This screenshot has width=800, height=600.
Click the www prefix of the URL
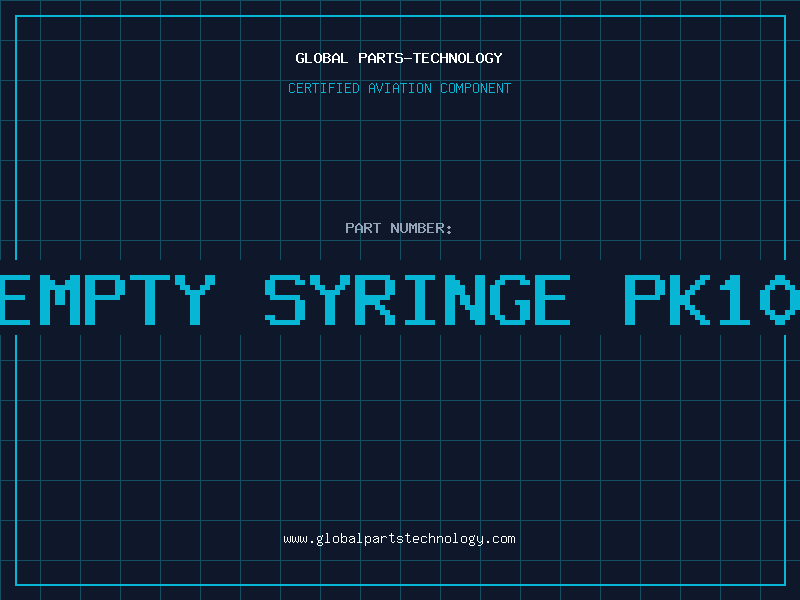(296, 539)
